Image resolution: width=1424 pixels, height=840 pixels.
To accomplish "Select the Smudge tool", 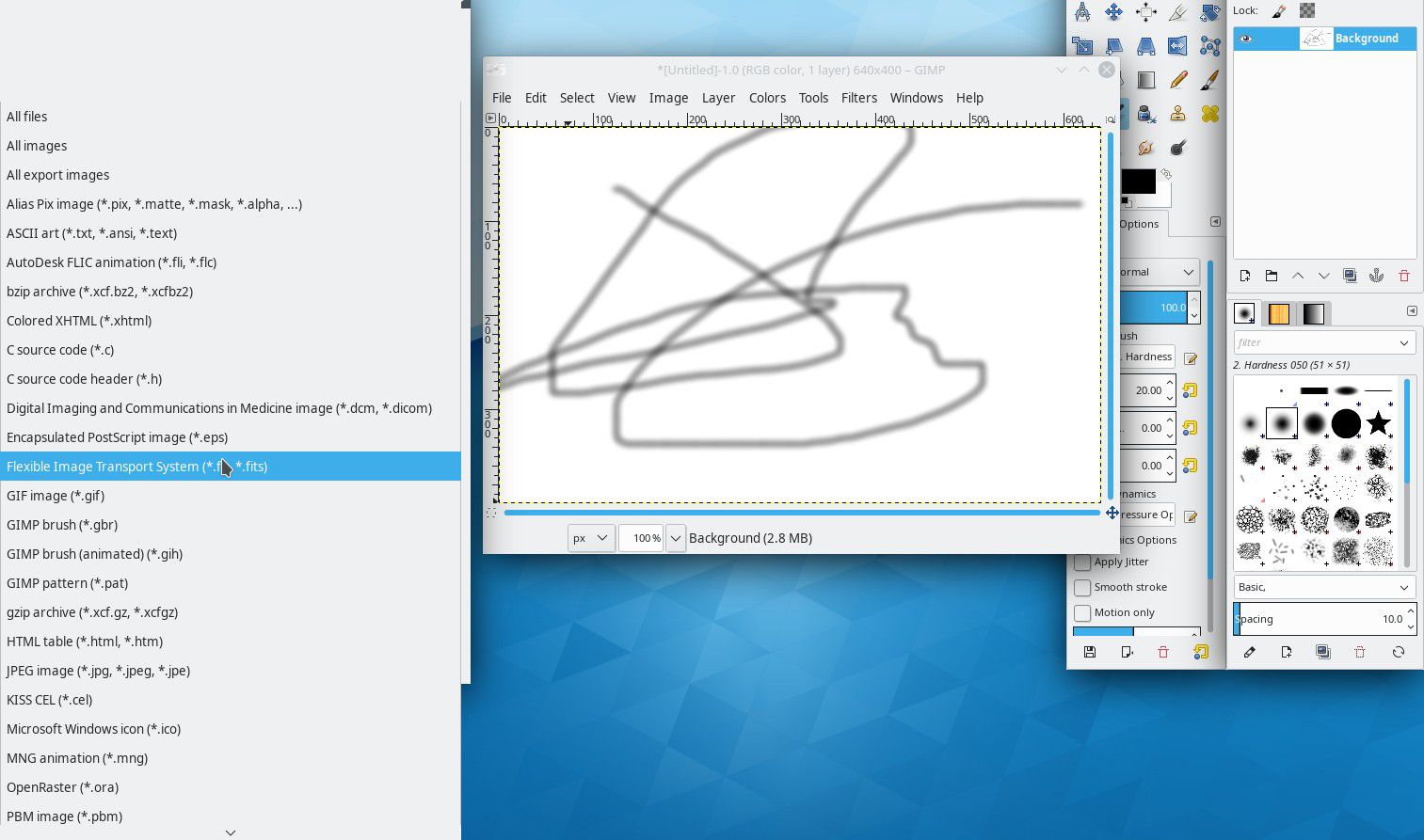I will tap(1145, 148).
